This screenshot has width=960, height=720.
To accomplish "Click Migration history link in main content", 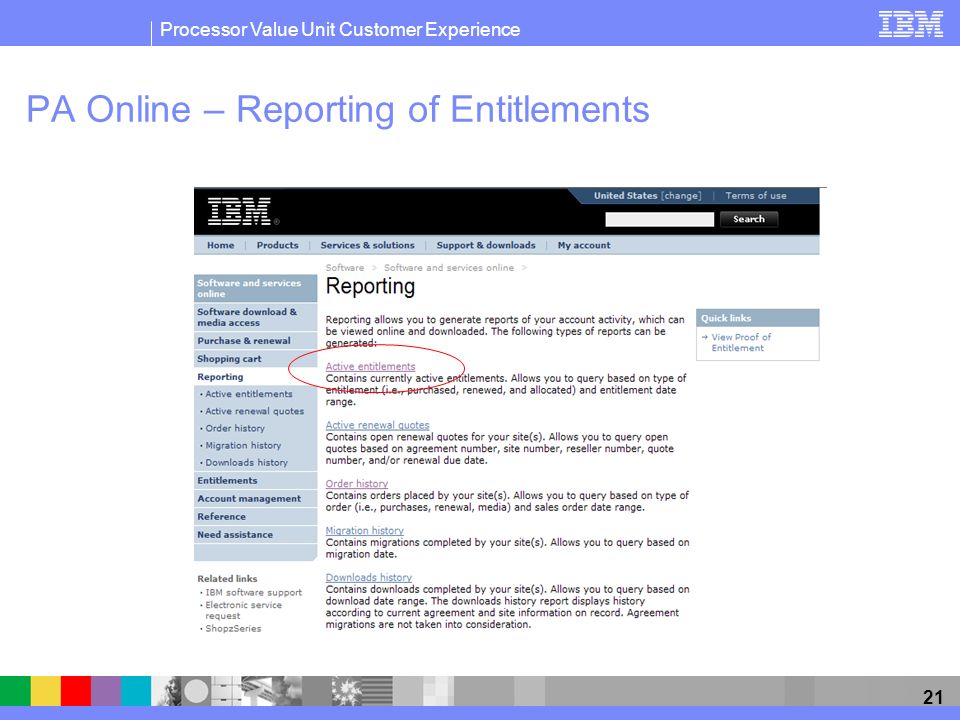I will pyautogui.click(x=364, y=531).
